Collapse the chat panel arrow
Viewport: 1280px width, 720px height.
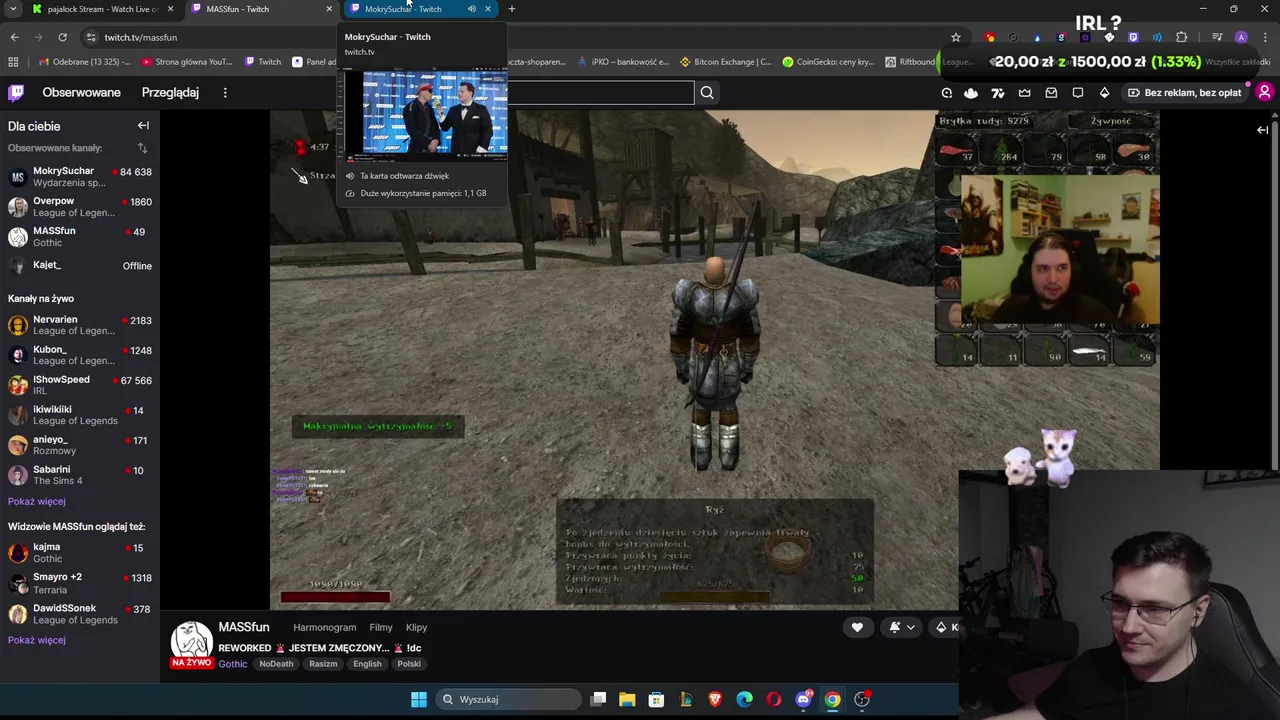(x=1262, y=130)
